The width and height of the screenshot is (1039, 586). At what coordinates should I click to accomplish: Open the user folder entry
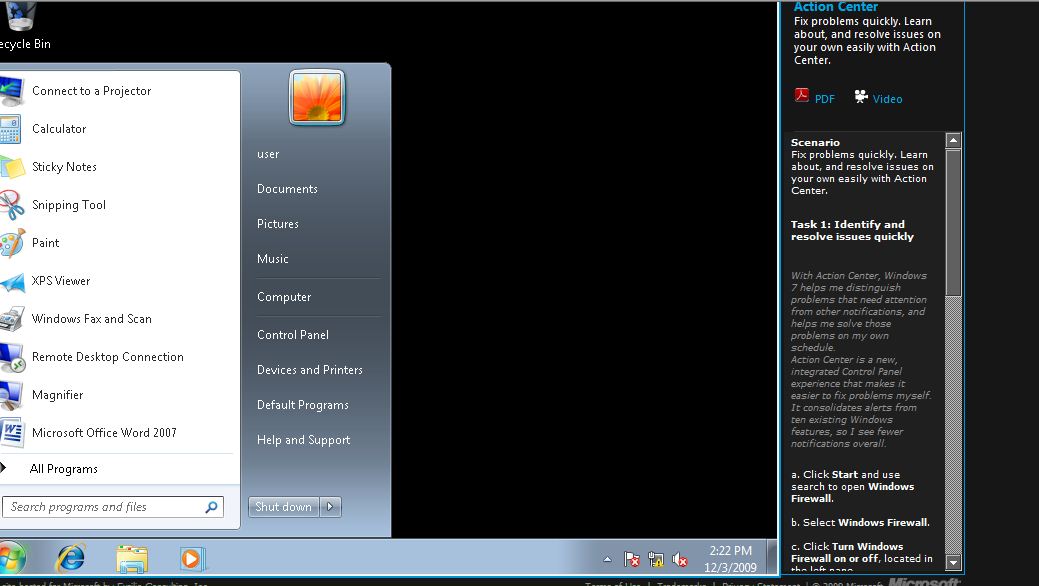pos(268,154)
